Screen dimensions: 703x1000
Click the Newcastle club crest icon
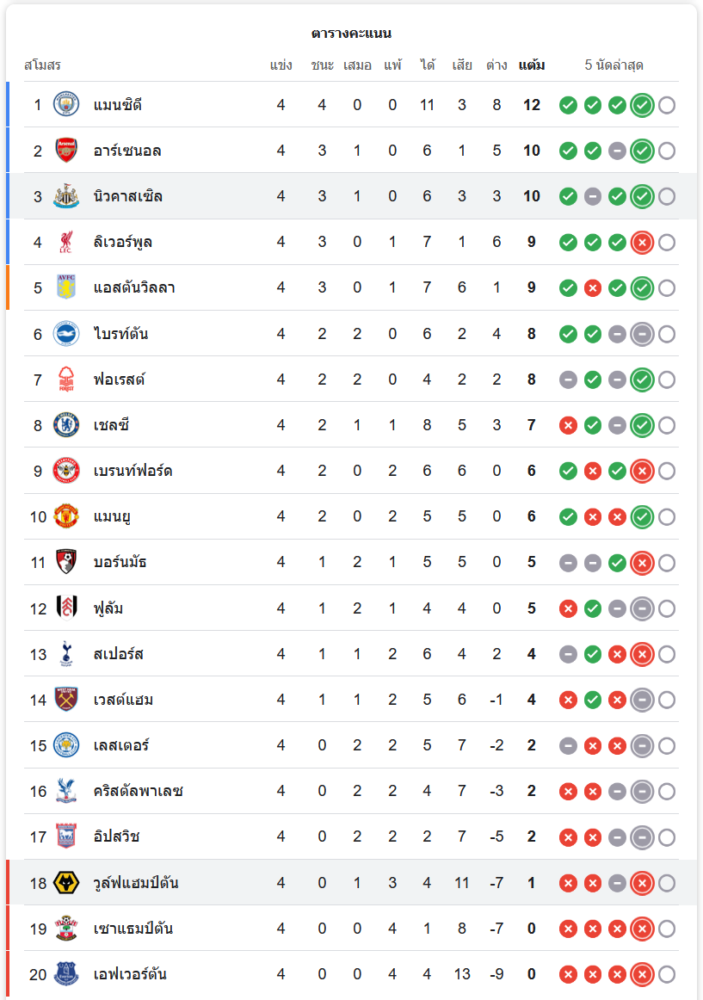click(66, 197)
